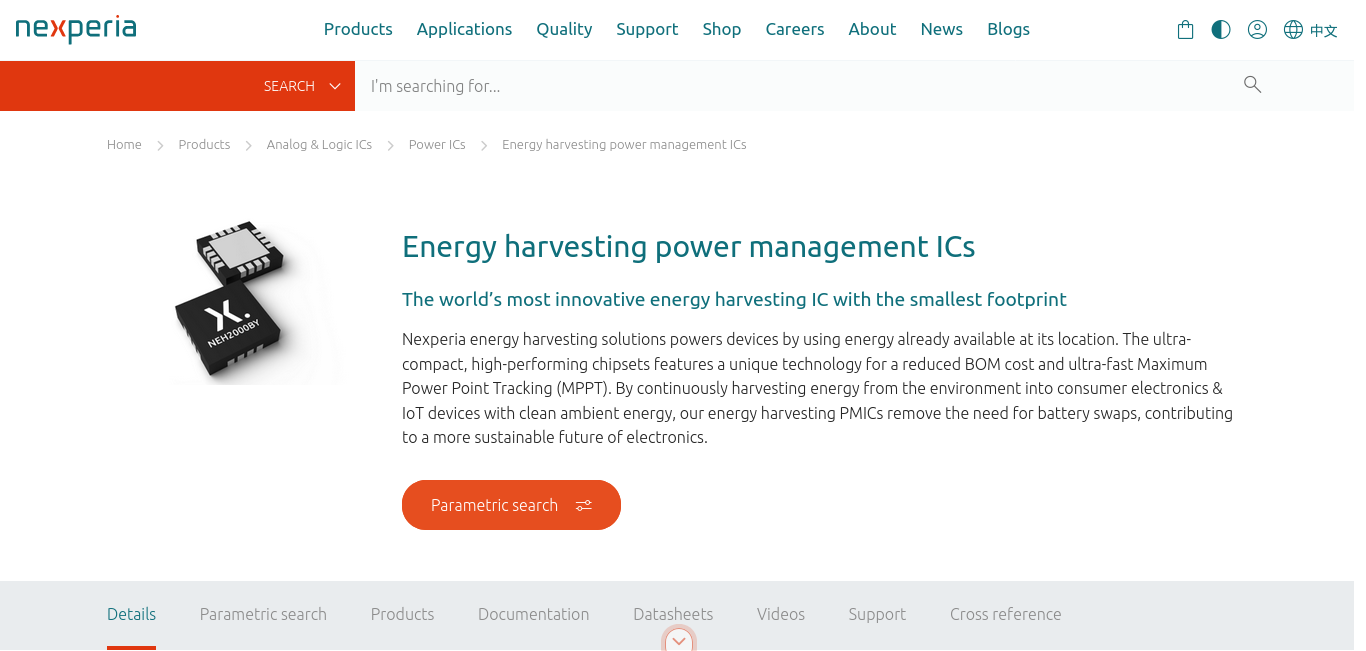Select the Support tab in section bar
The image size is (1366, 651).
click(x=877, y=614)
